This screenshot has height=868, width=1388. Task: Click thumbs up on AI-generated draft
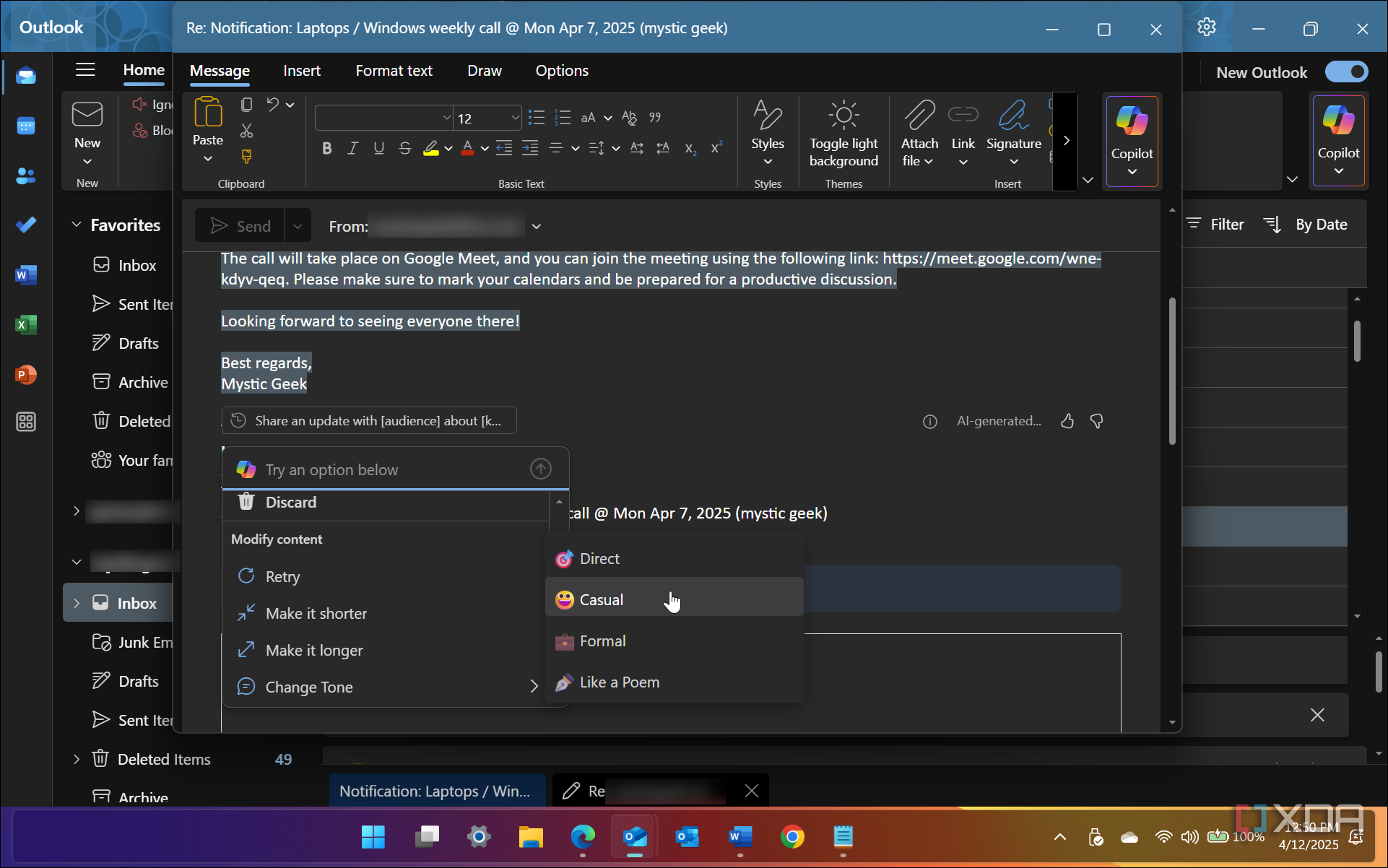pyautogui.click(x=1067, y=421)
